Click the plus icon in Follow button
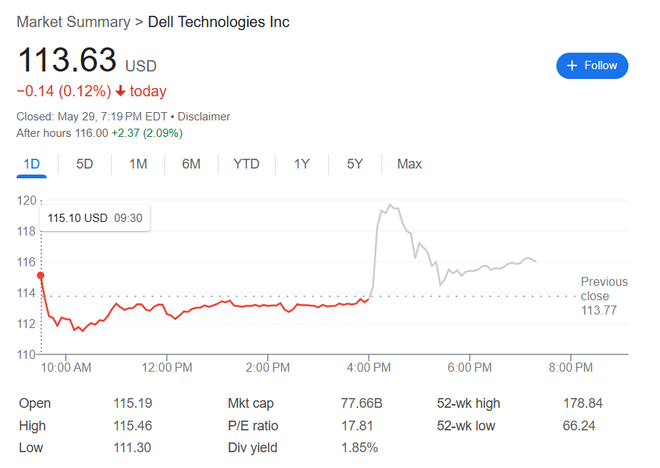This screenshot has height=468, width=660. pos(572,66)
